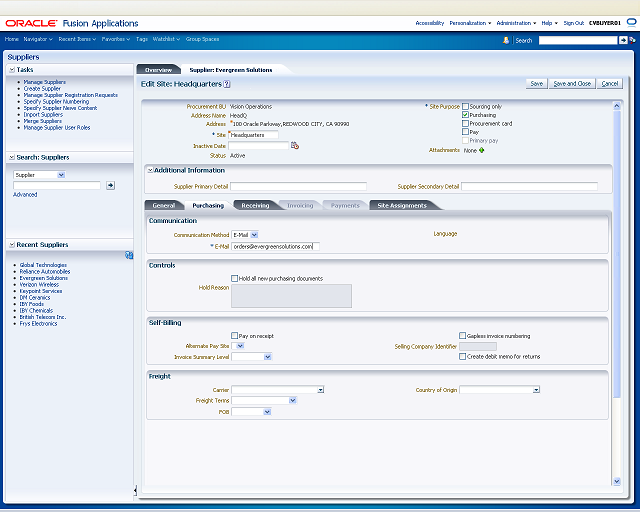Open the Administration menu
Image resolution: width=640 pixels, height=512 pixels.
516,23
